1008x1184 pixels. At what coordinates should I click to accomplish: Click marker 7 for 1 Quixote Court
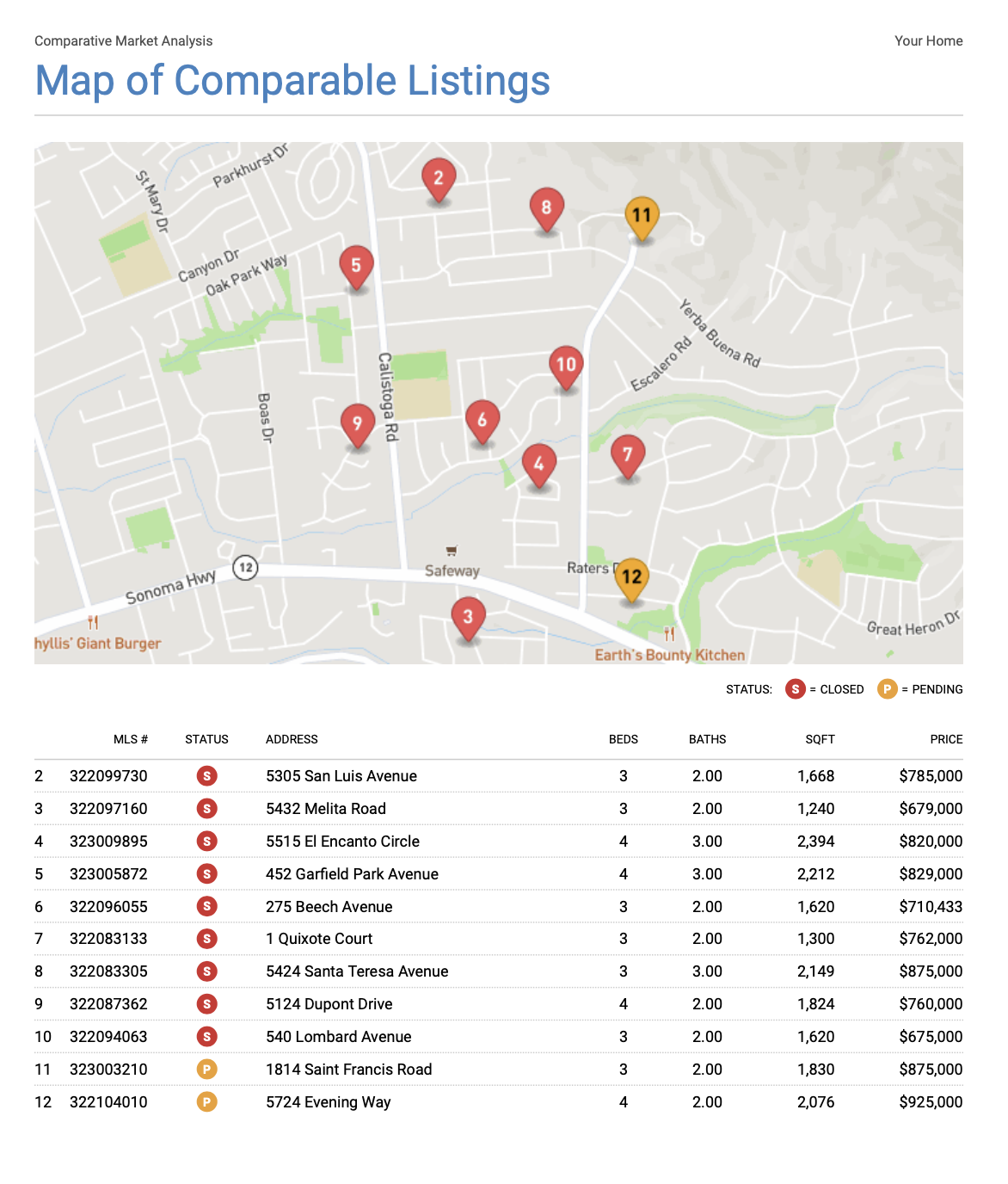(x=627, y=453)
